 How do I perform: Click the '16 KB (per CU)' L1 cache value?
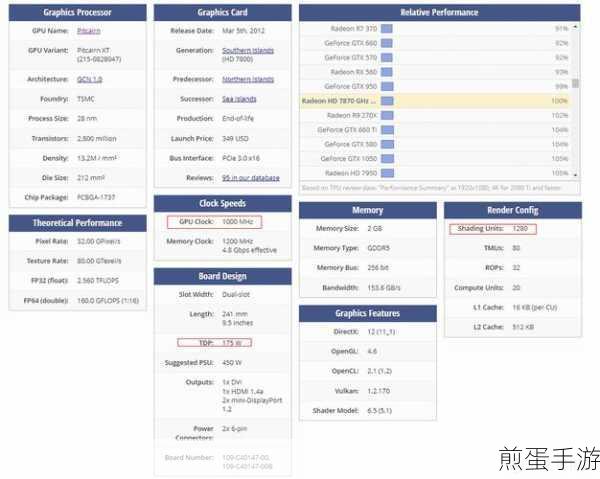(x=535, y=308)
